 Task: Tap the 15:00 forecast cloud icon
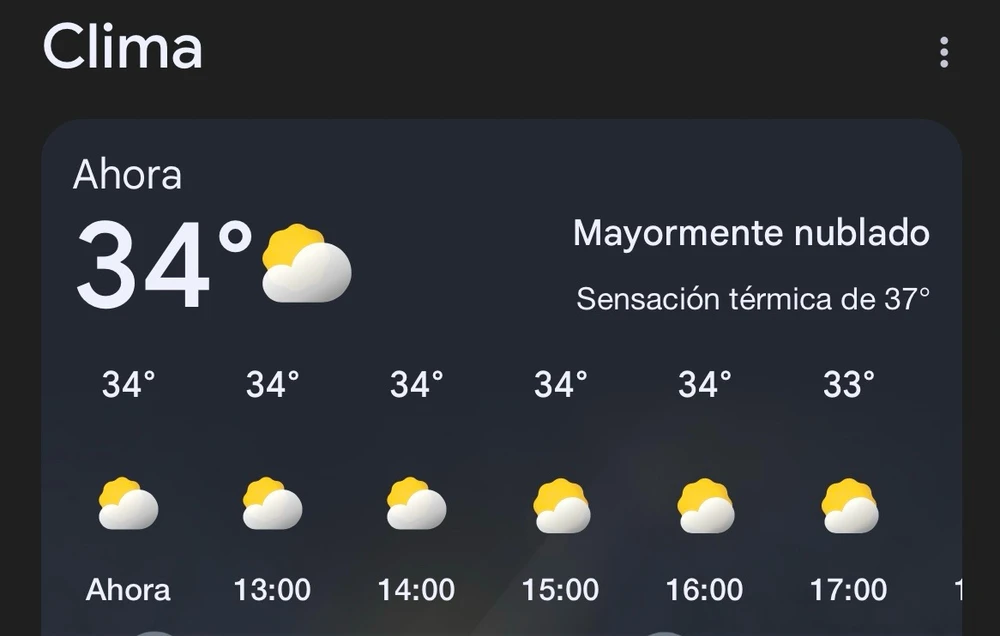coord(561,506)
